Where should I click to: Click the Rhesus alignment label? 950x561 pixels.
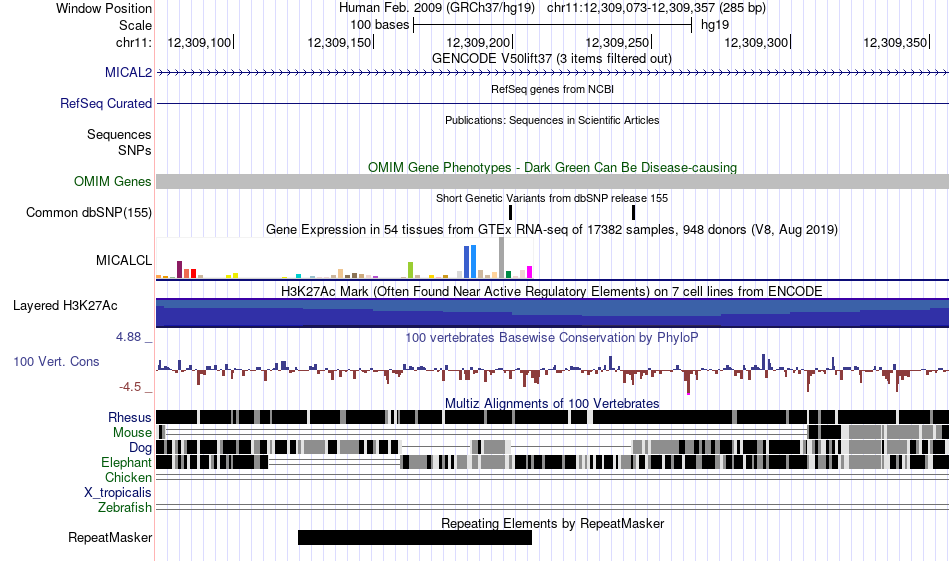(130, 417)
